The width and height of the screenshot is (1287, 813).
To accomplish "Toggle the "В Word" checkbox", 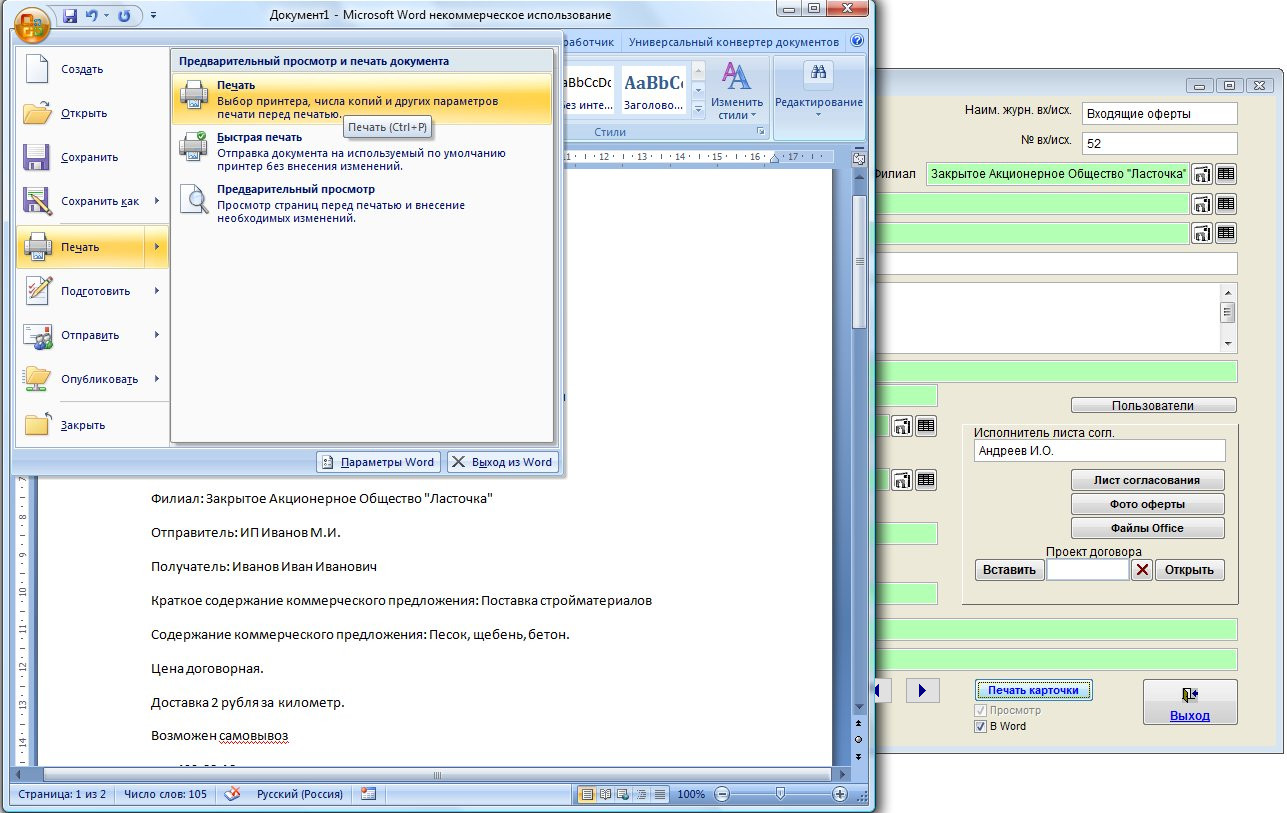I will (980, 726).
